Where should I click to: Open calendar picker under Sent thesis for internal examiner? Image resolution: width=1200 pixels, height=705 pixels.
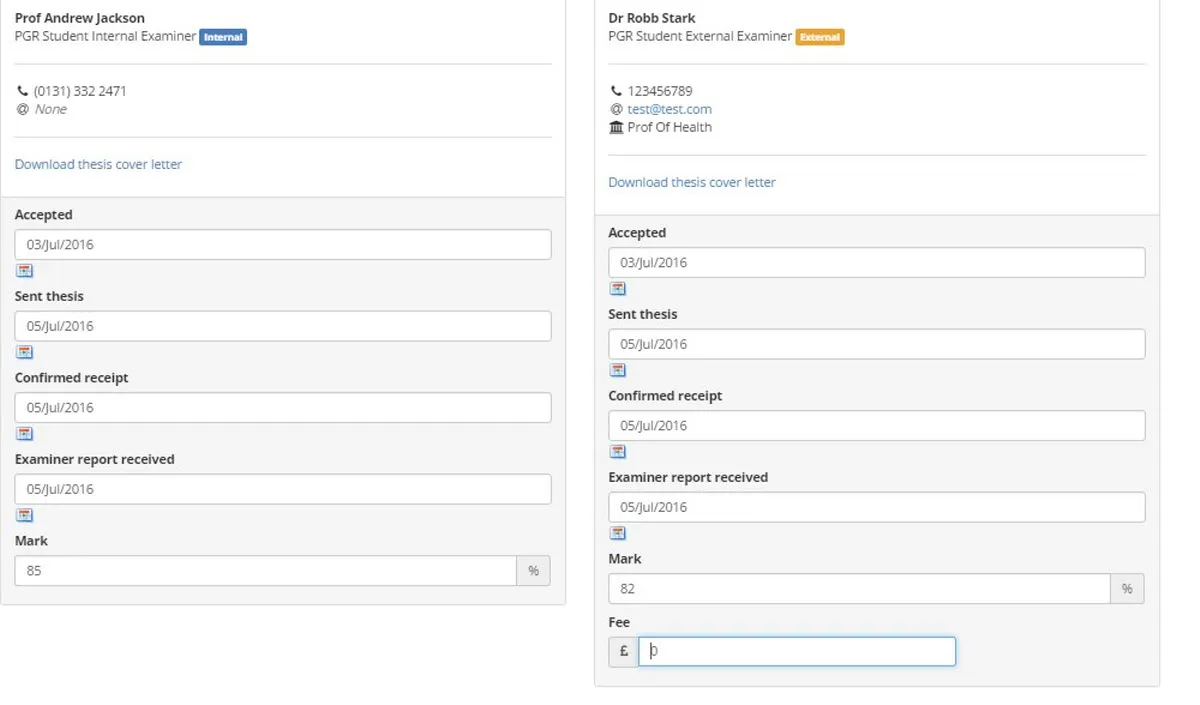(24, 351)
